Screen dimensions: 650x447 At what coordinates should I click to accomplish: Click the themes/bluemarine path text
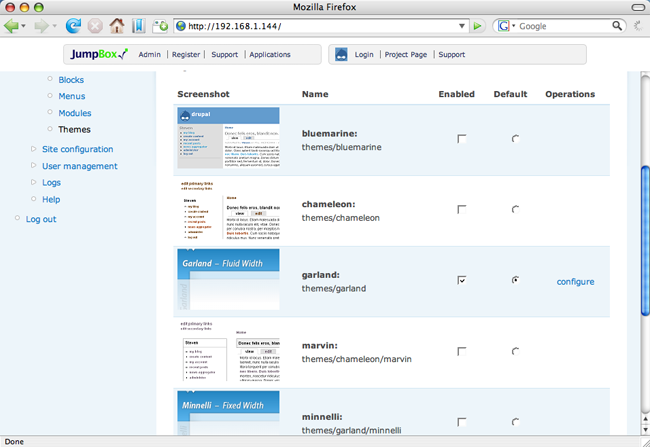341,147
